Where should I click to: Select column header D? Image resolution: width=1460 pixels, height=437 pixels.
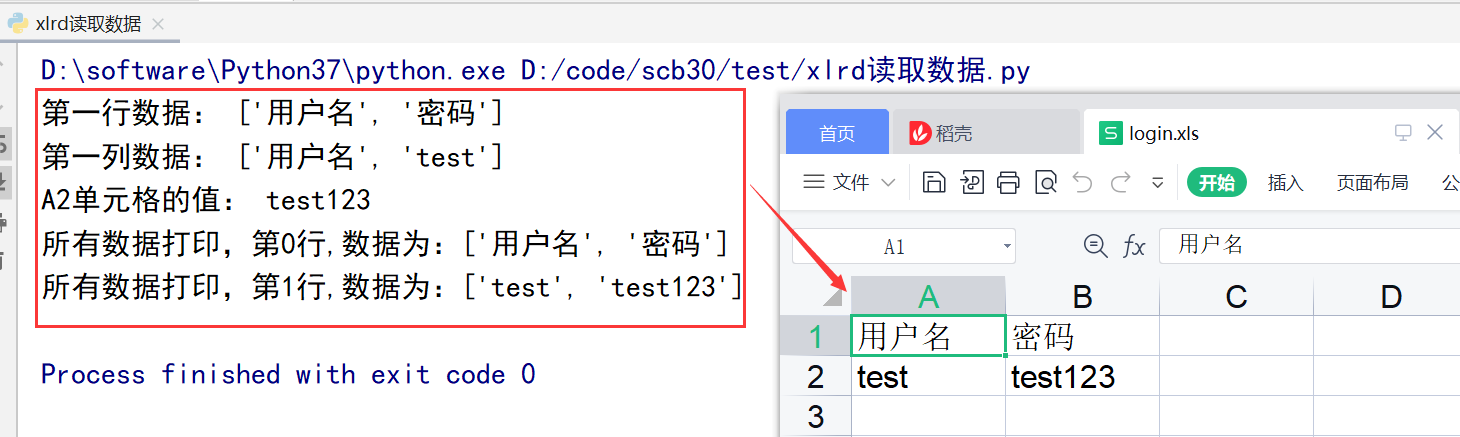click(x=1388, y=297)
